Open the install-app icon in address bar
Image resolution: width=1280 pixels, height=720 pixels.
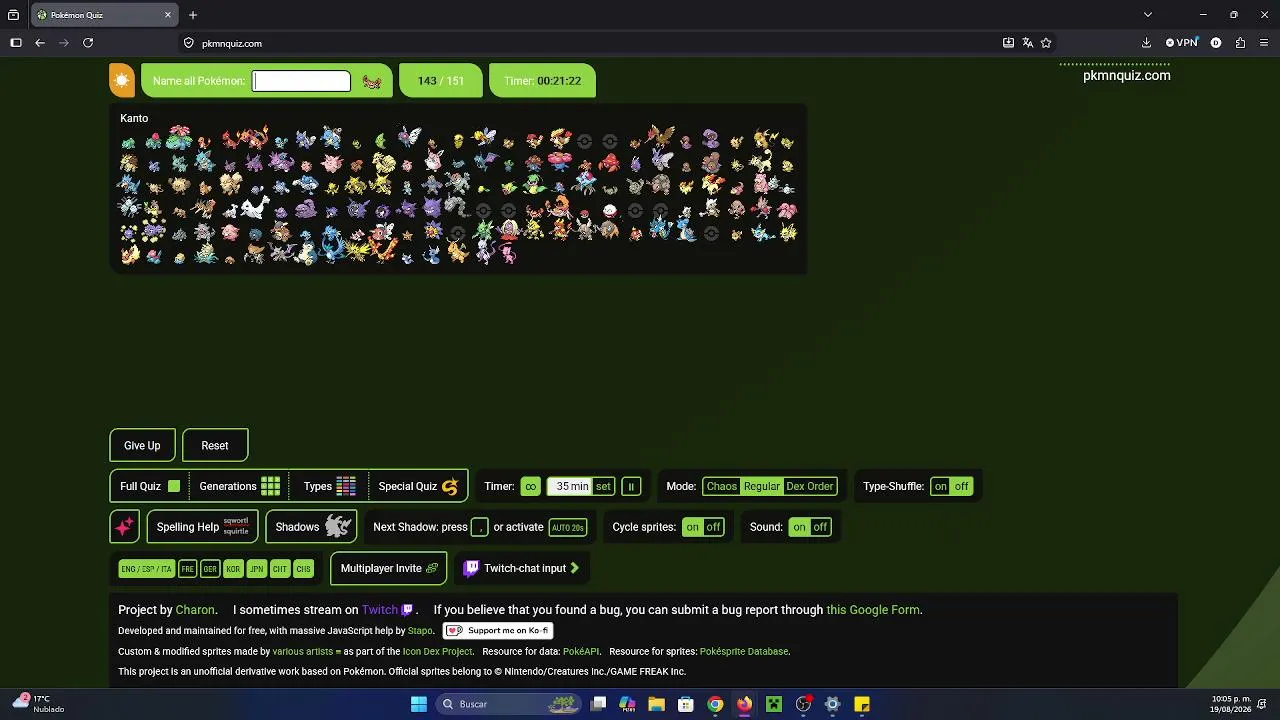click(1008, 43)
